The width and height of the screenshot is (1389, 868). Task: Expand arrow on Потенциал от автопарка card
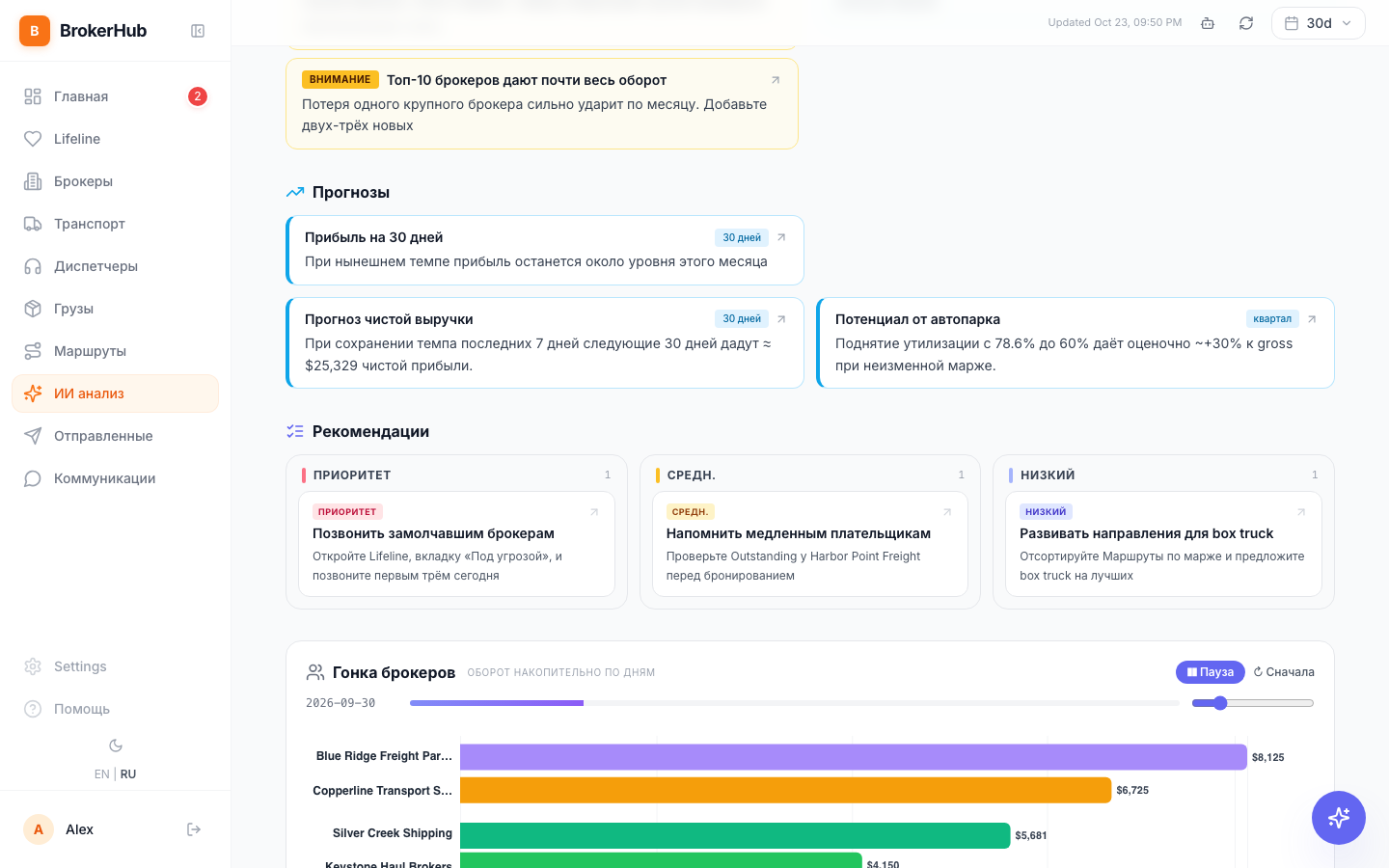[1312, 319]
